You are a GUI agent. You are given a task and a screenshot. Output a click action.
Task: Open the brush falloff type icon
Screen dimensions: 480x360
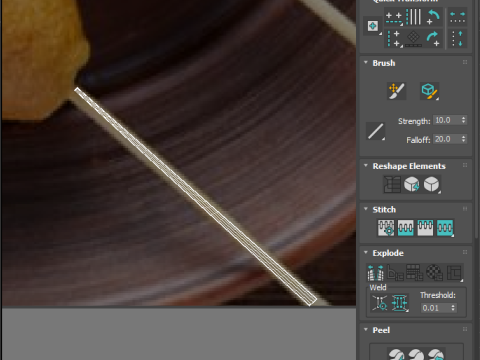(375, 131)
